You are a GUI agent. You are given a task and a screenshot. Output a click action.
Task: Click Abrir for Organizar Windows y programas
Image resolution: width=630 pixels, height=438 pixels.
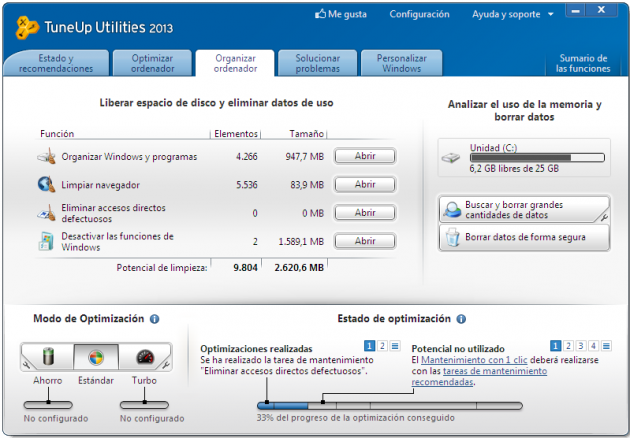(x=365, y=156)
